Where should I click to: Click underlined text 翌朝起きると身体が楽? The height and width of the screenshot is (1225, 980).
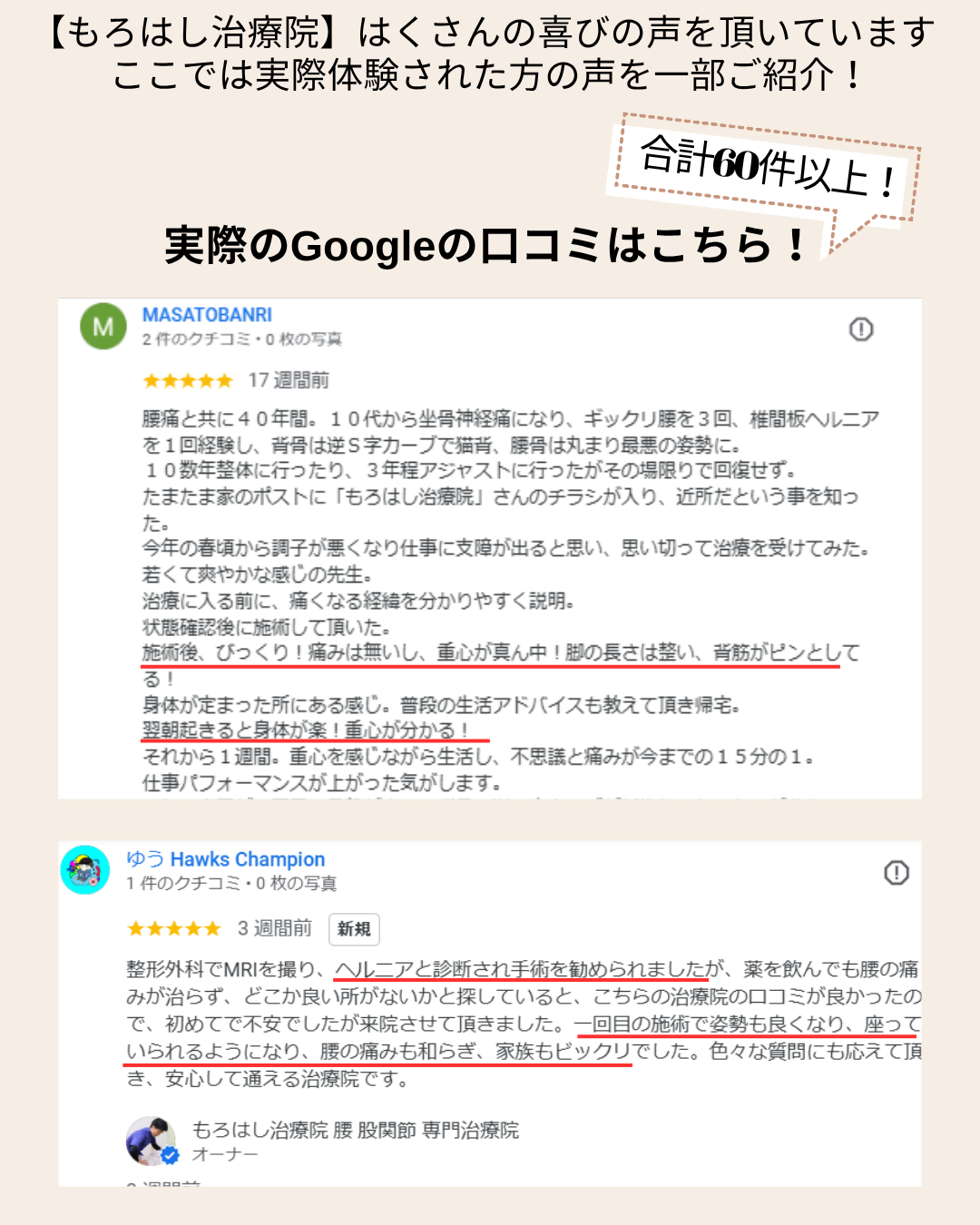pos(241,730)
